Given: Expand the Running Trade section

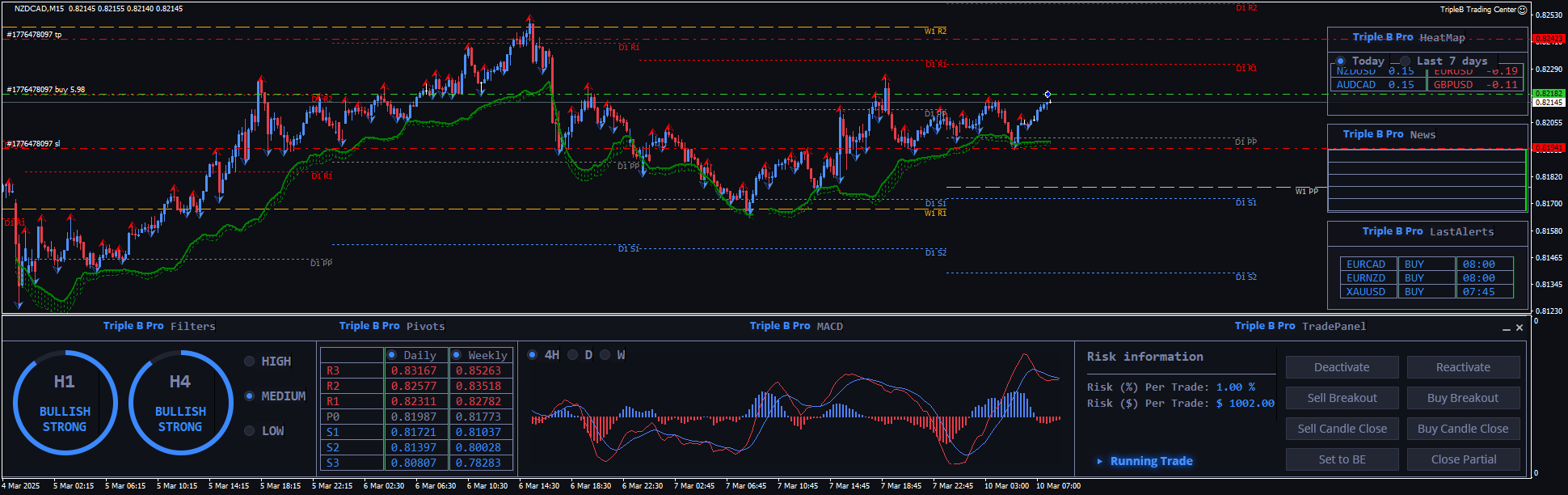Looking at the screenshot, I should 1100,461.
